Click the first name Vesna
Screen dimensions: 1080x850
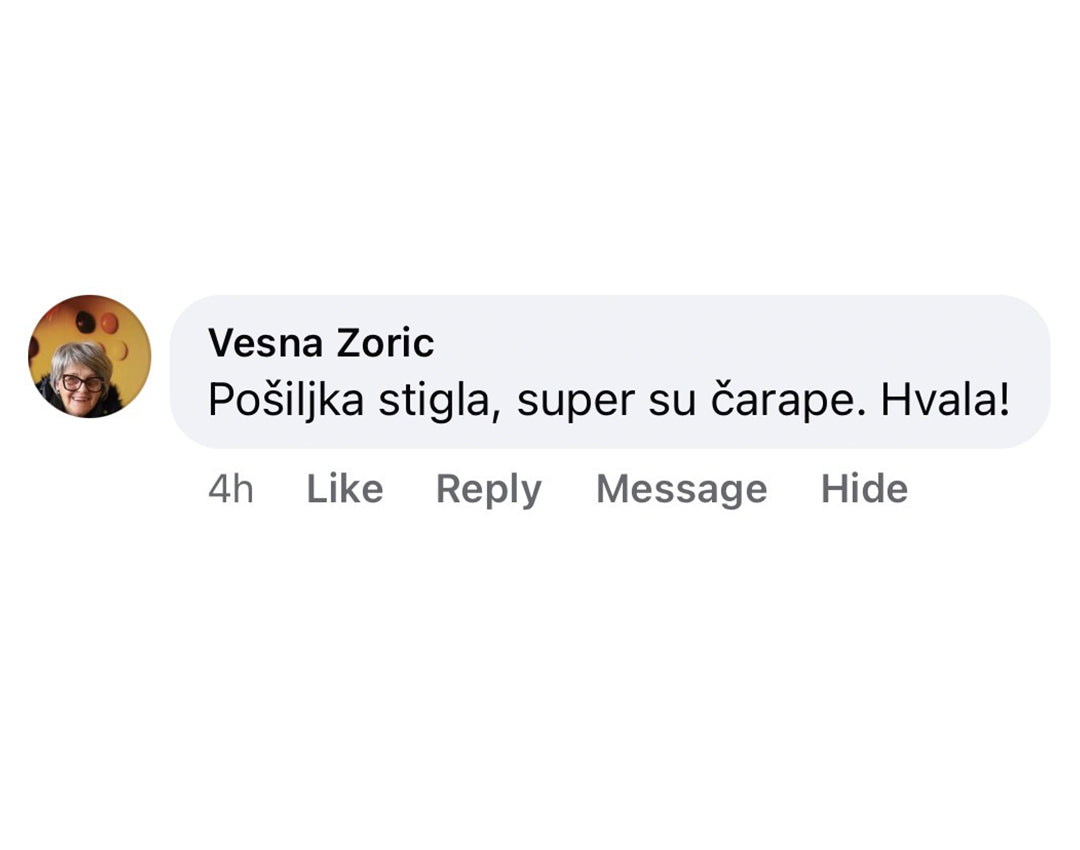(x=265, y=343)
